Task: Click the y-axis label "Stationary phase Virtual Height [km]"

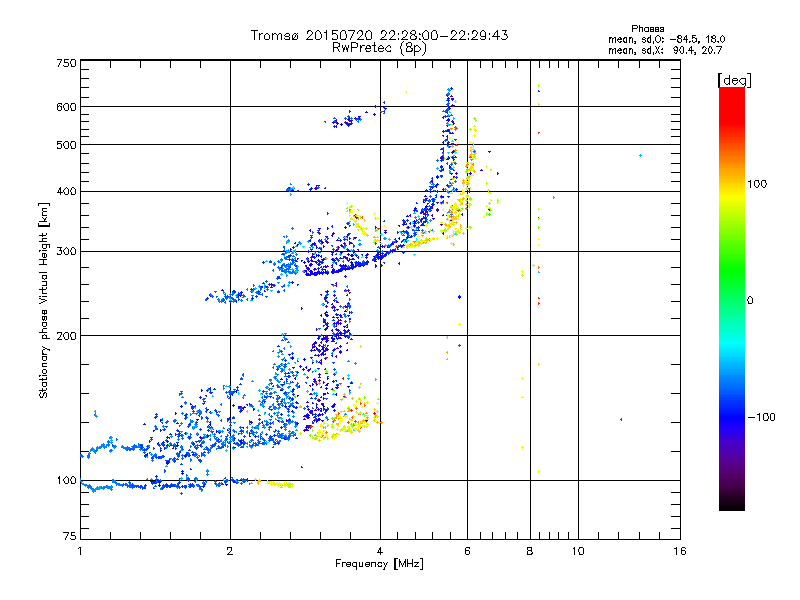Action: 44,300
